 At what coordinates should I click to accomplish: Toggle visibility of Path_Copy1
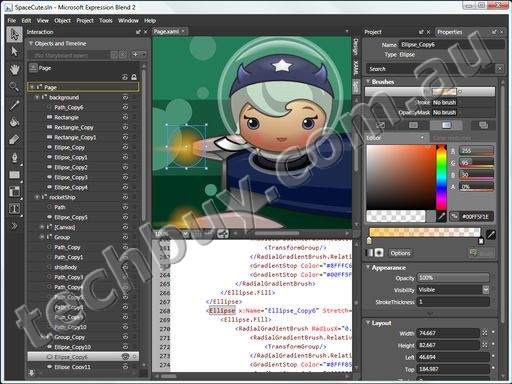[x=125, y=257]
